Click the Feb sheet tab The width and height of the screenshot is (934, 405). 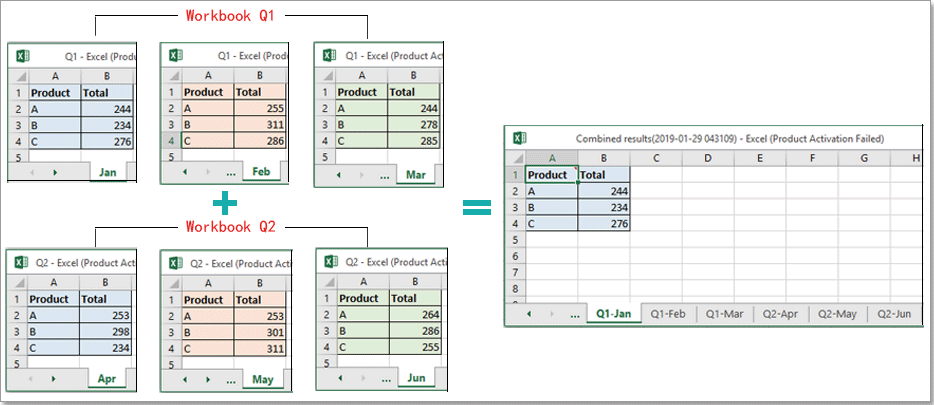pyautogui.click(x=261, y=172)
